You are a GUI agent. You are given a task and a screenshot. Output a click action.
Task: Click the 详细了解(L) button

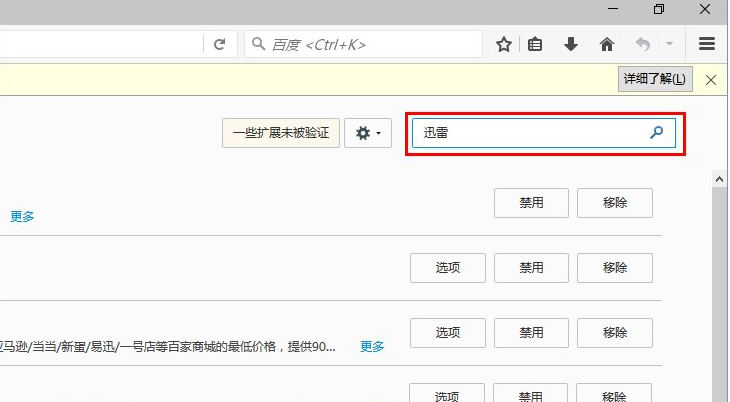[655, 79]
